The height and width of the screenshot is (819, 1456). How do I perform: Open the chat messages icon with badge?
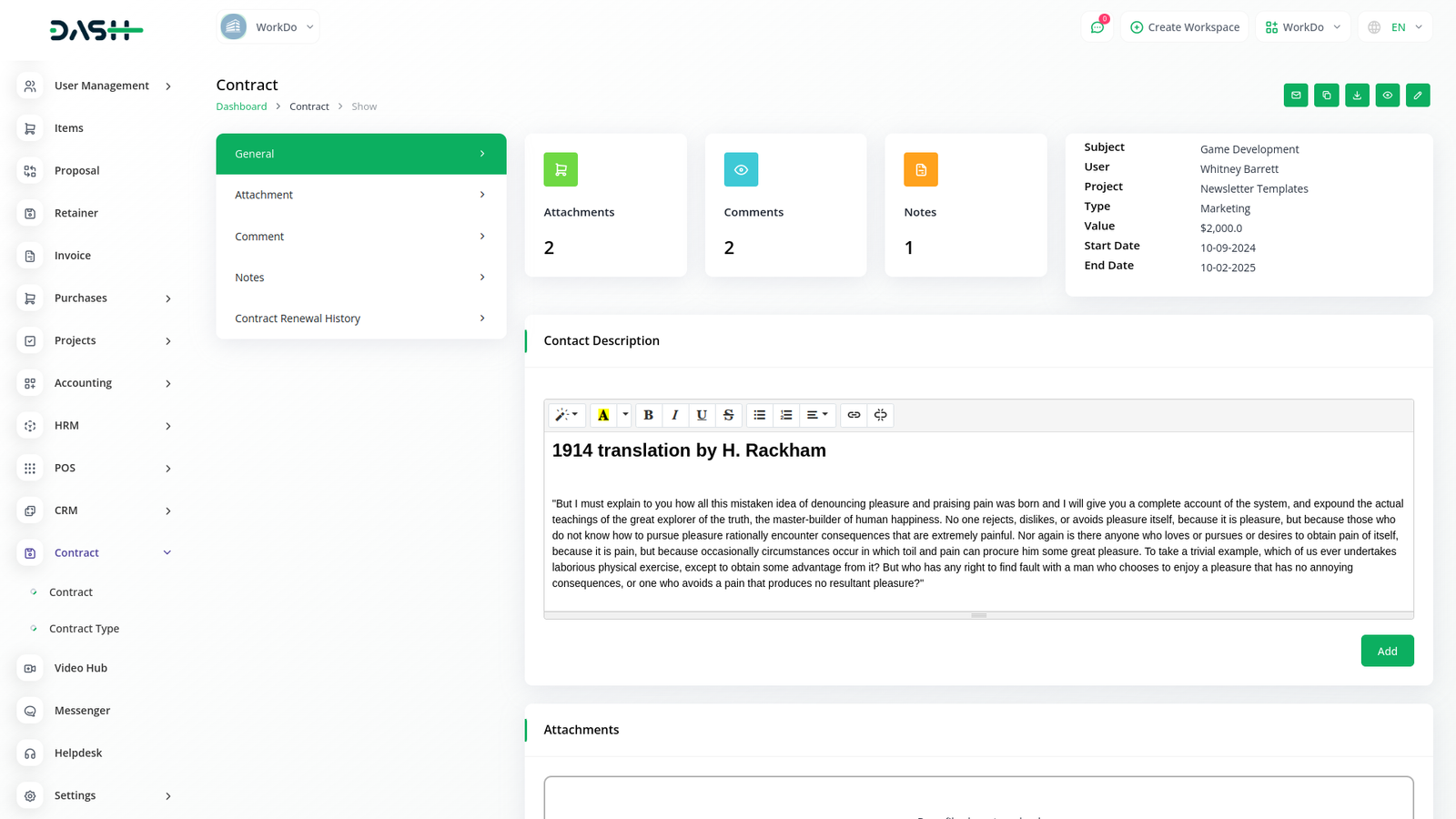coord(1097,27)
